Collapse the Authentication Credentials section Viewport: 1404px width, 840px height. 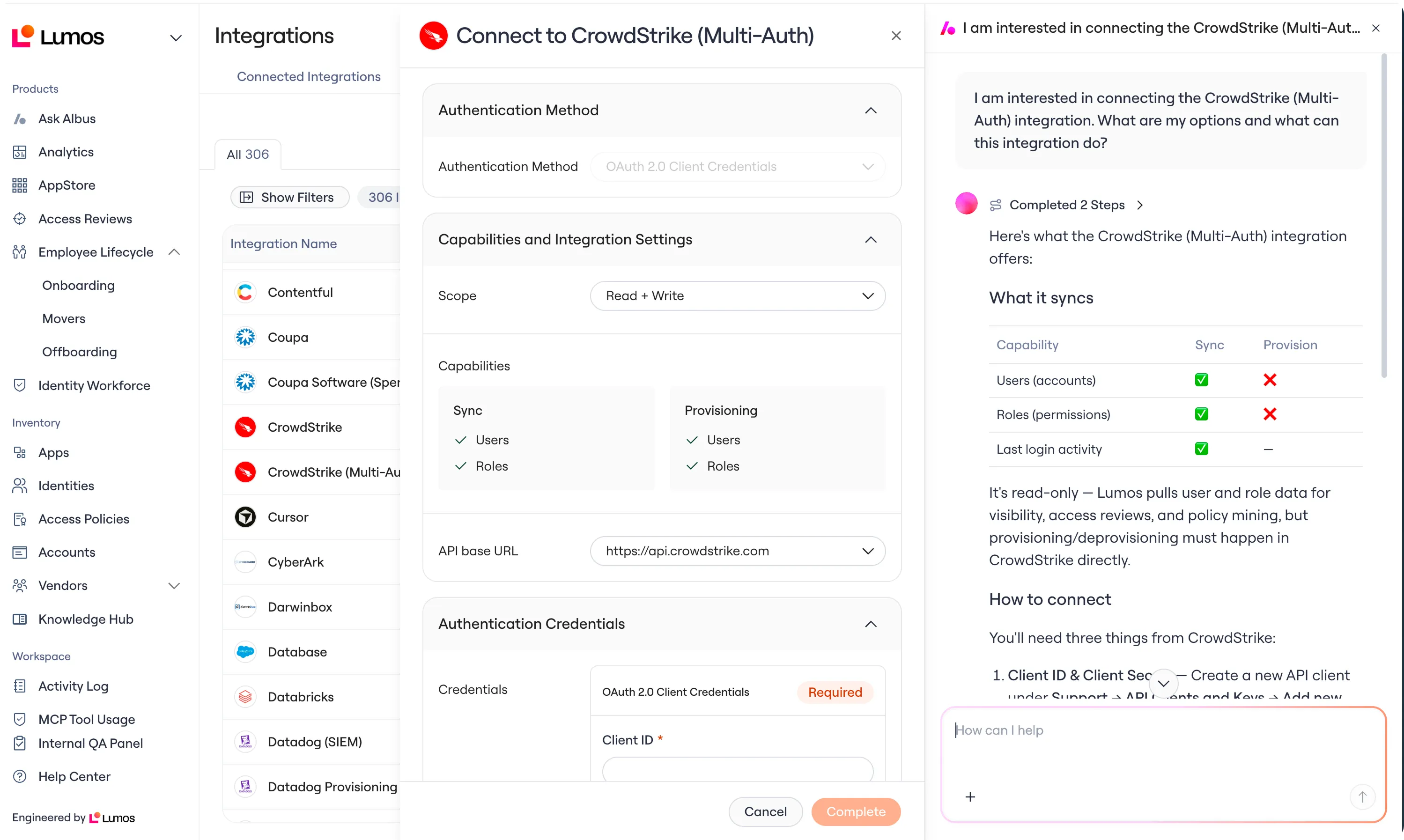[871, 624]
